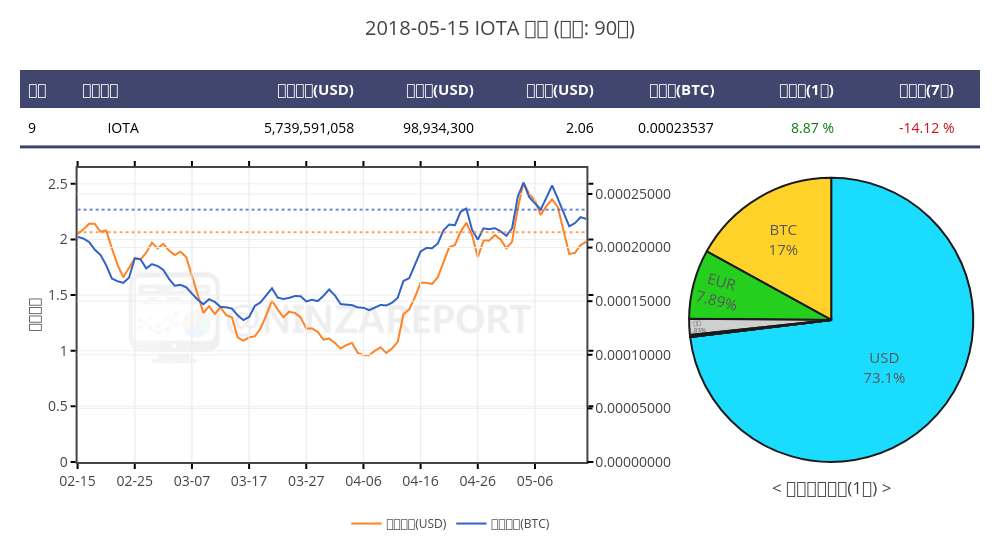Image resolution: width=1000 pixels, height=550 pixels.
Task: Select the market cap value 5,739,591,058
Action: pos(309,128)
